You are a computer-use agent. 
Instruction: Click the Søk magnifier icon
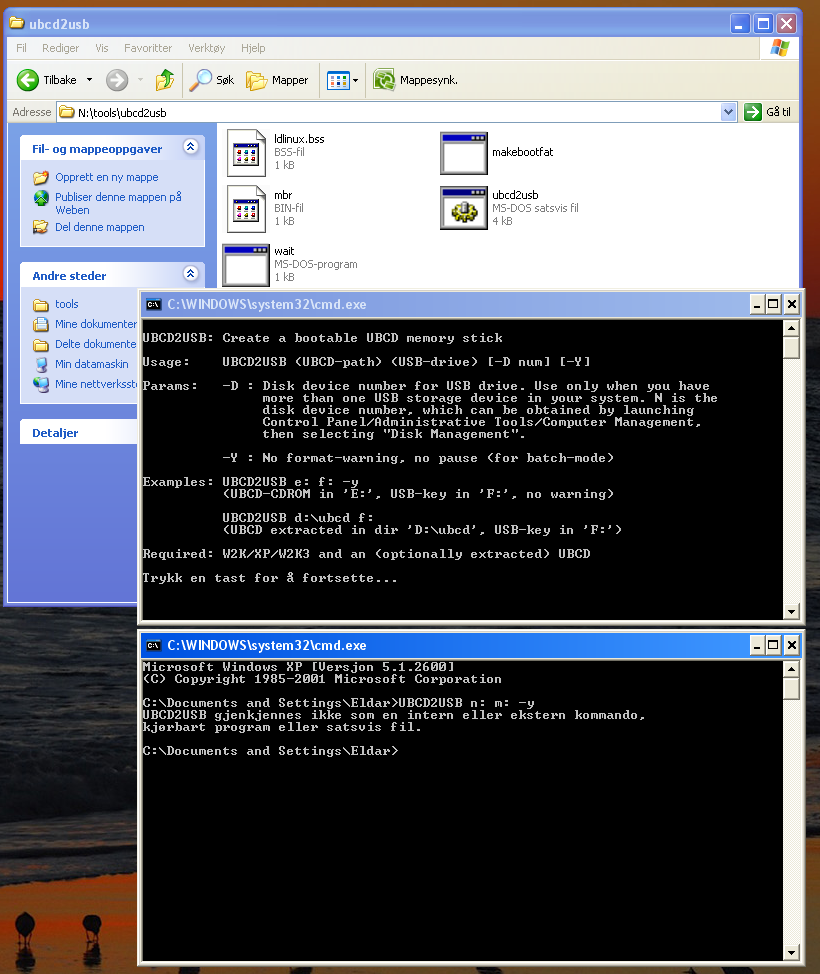click(x=200, y=80)
